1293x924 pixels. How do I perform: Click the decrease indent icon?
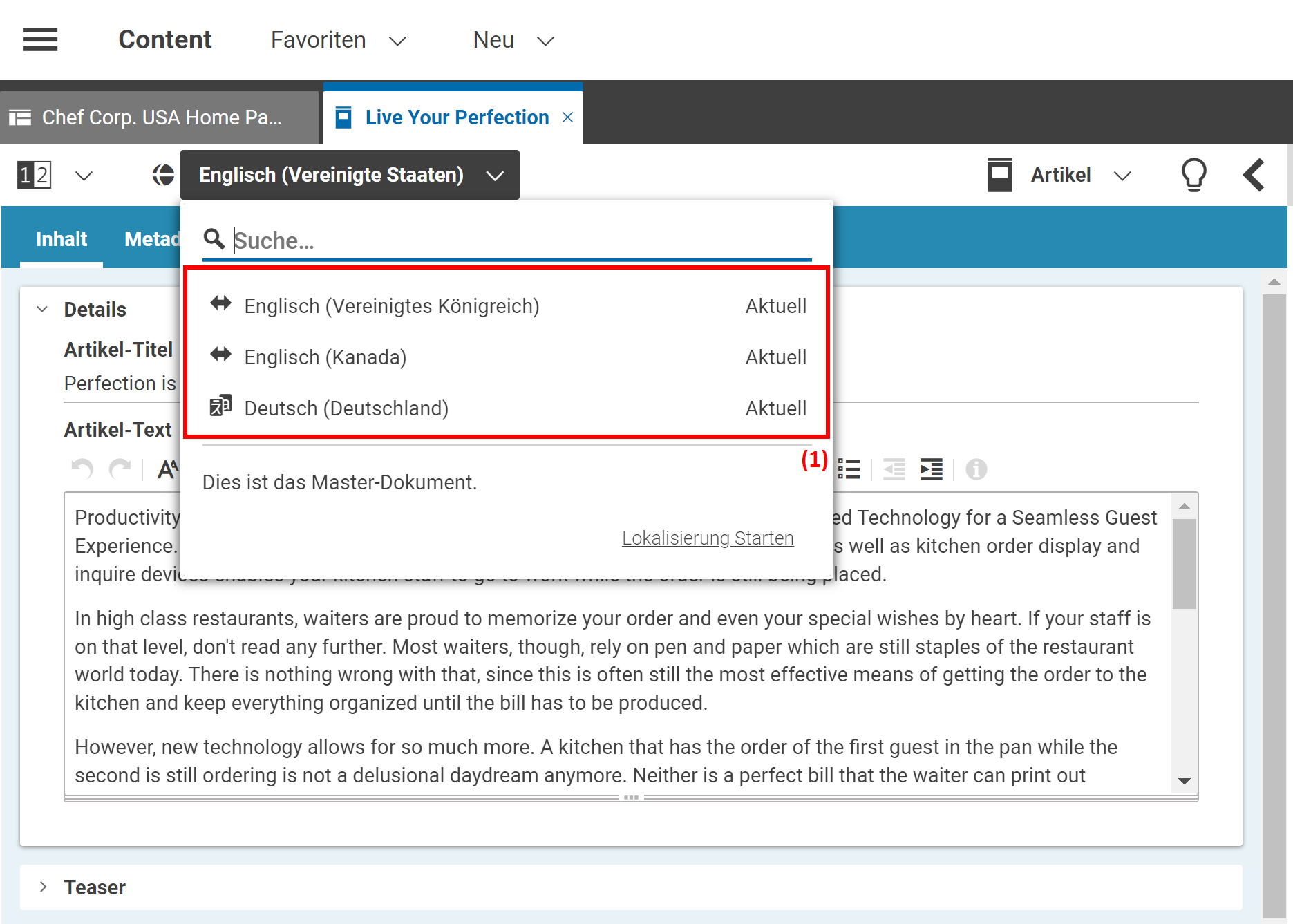[894, 469]
